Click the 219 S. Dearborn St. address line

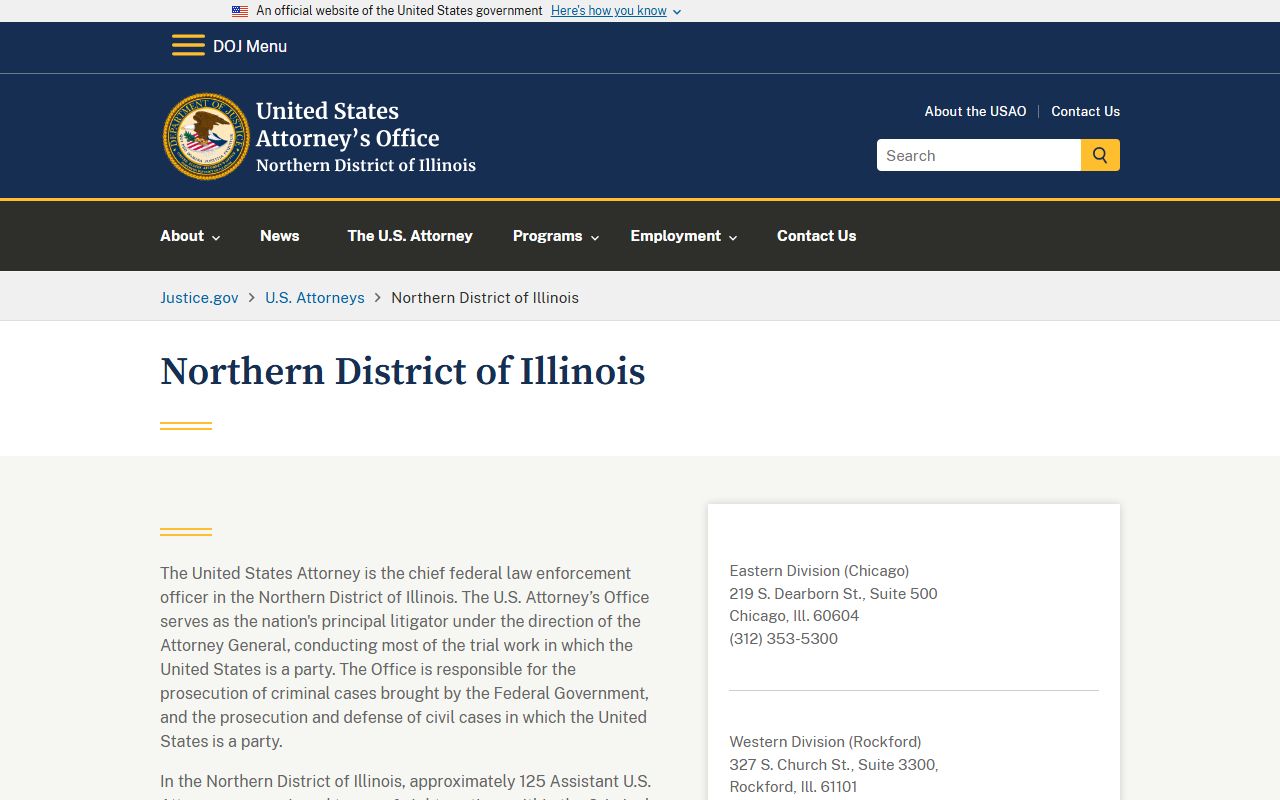coord(833,594)
